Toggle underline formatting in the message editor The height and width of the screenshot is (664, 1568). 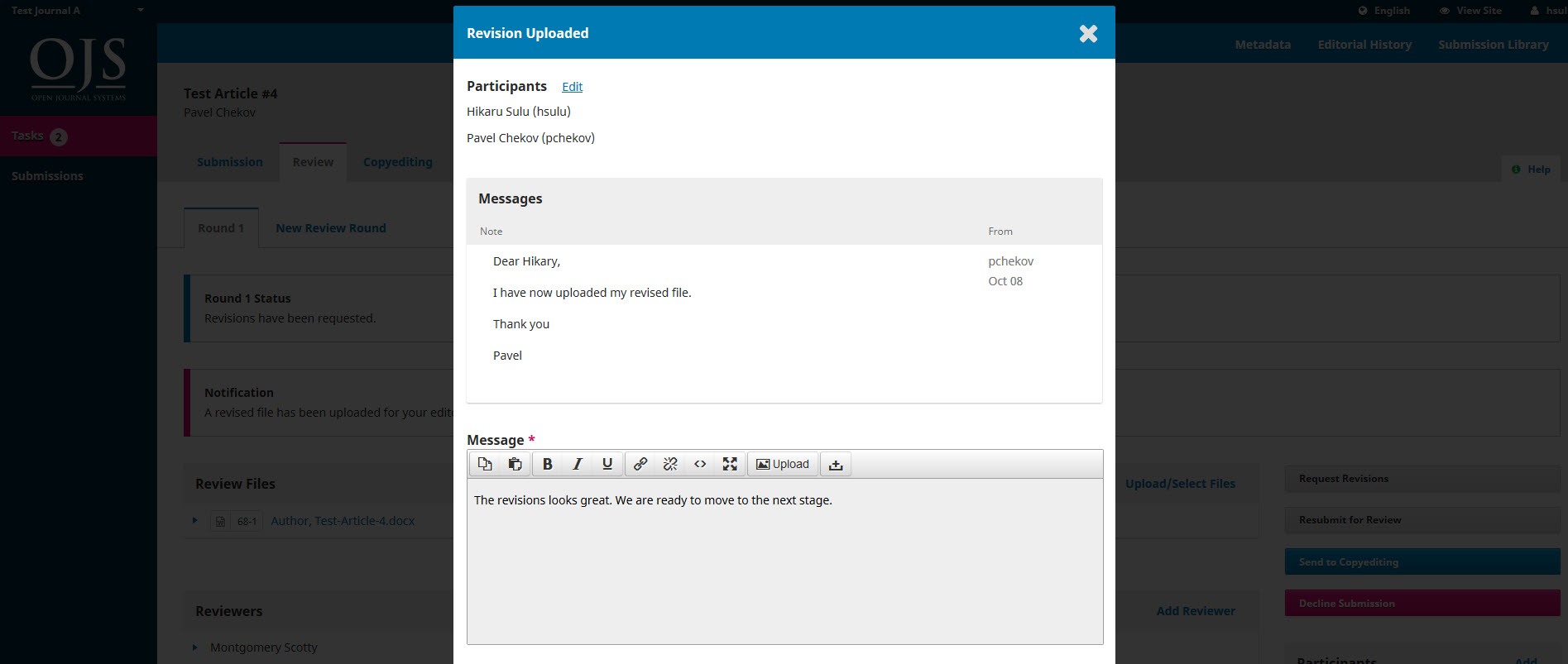[607, 464]
